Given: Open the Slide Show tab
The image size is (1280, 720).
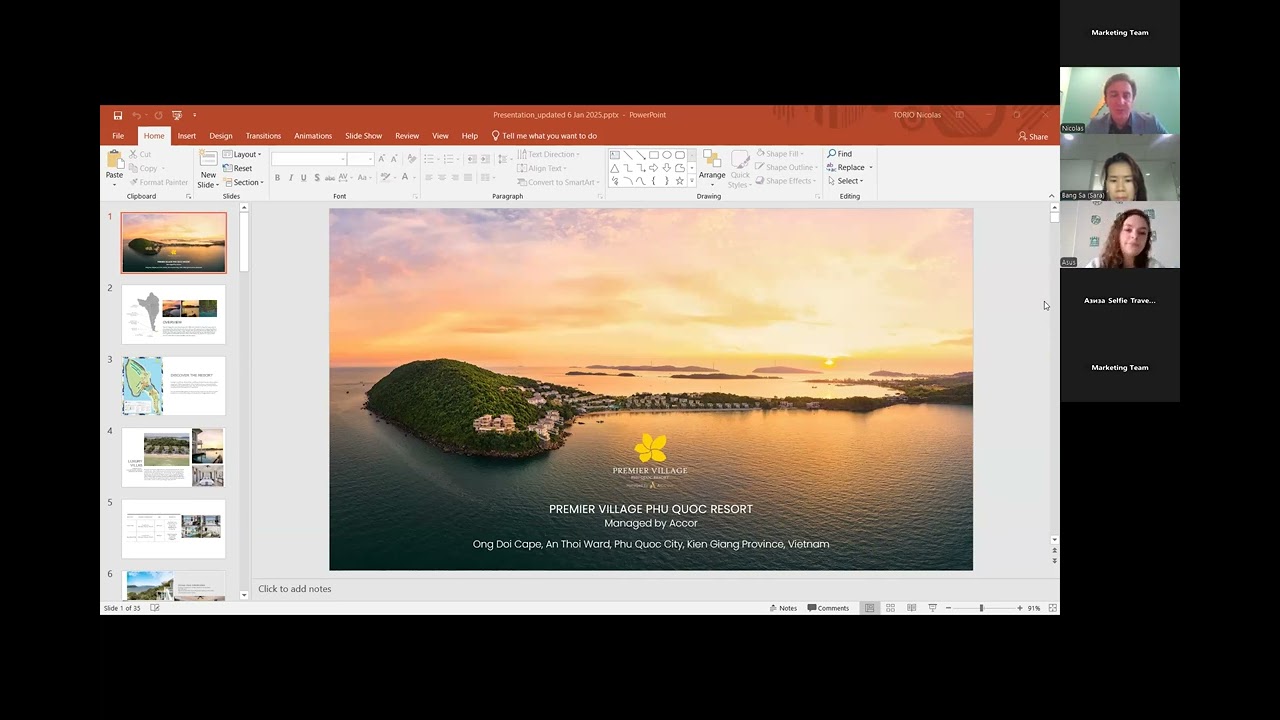Looking at the screenshot, I should click(x=364, y=136).
